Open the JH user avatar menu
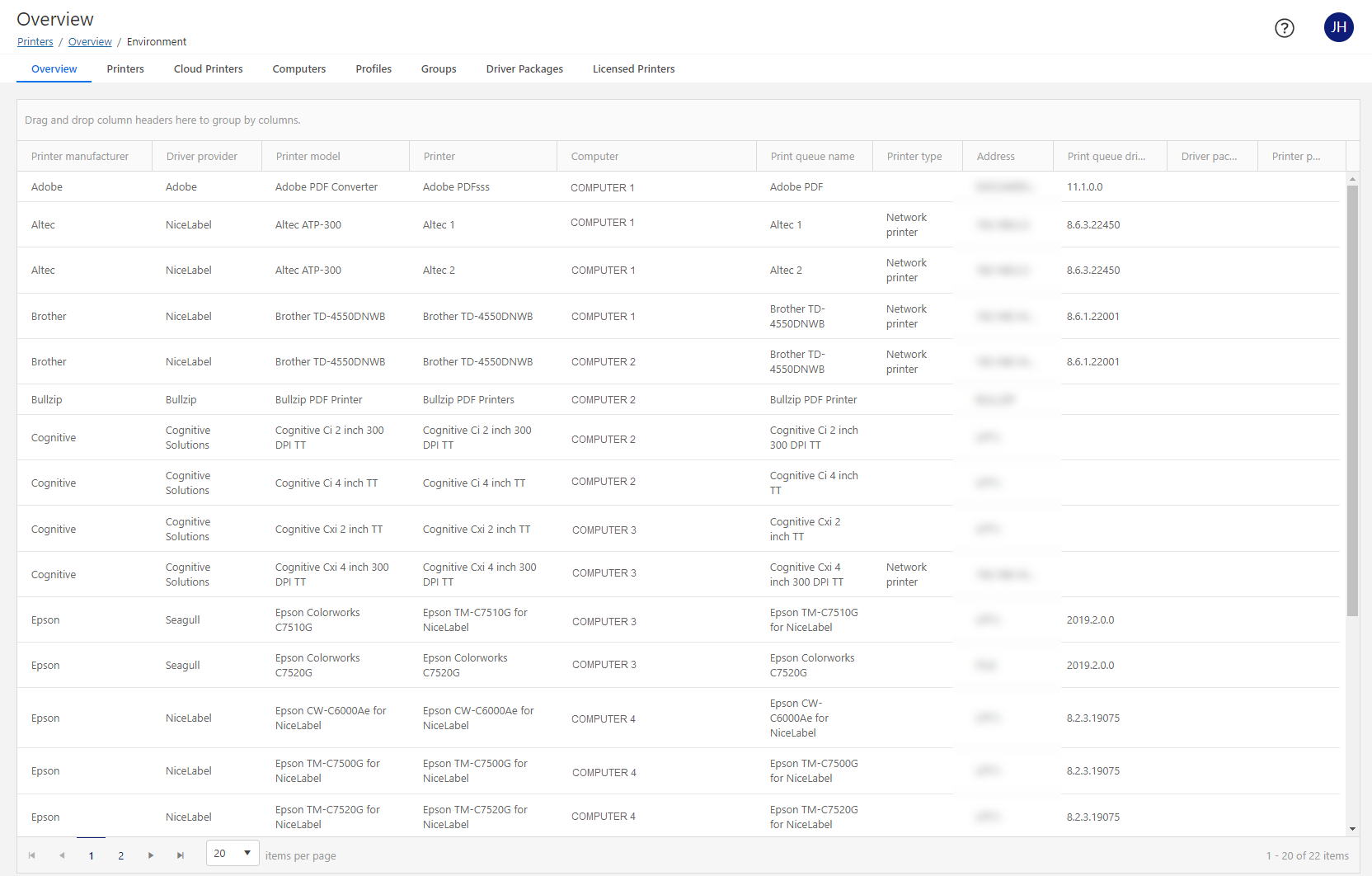1372x876 pixels. 1338,27
